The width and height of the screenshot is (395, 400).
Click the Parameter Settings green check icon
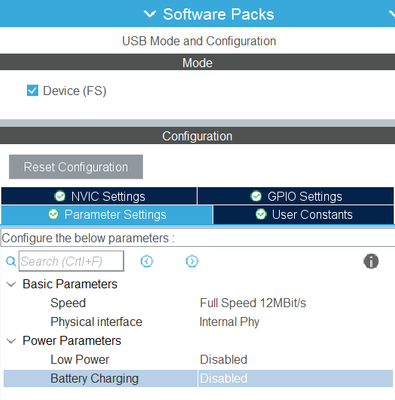53,214
